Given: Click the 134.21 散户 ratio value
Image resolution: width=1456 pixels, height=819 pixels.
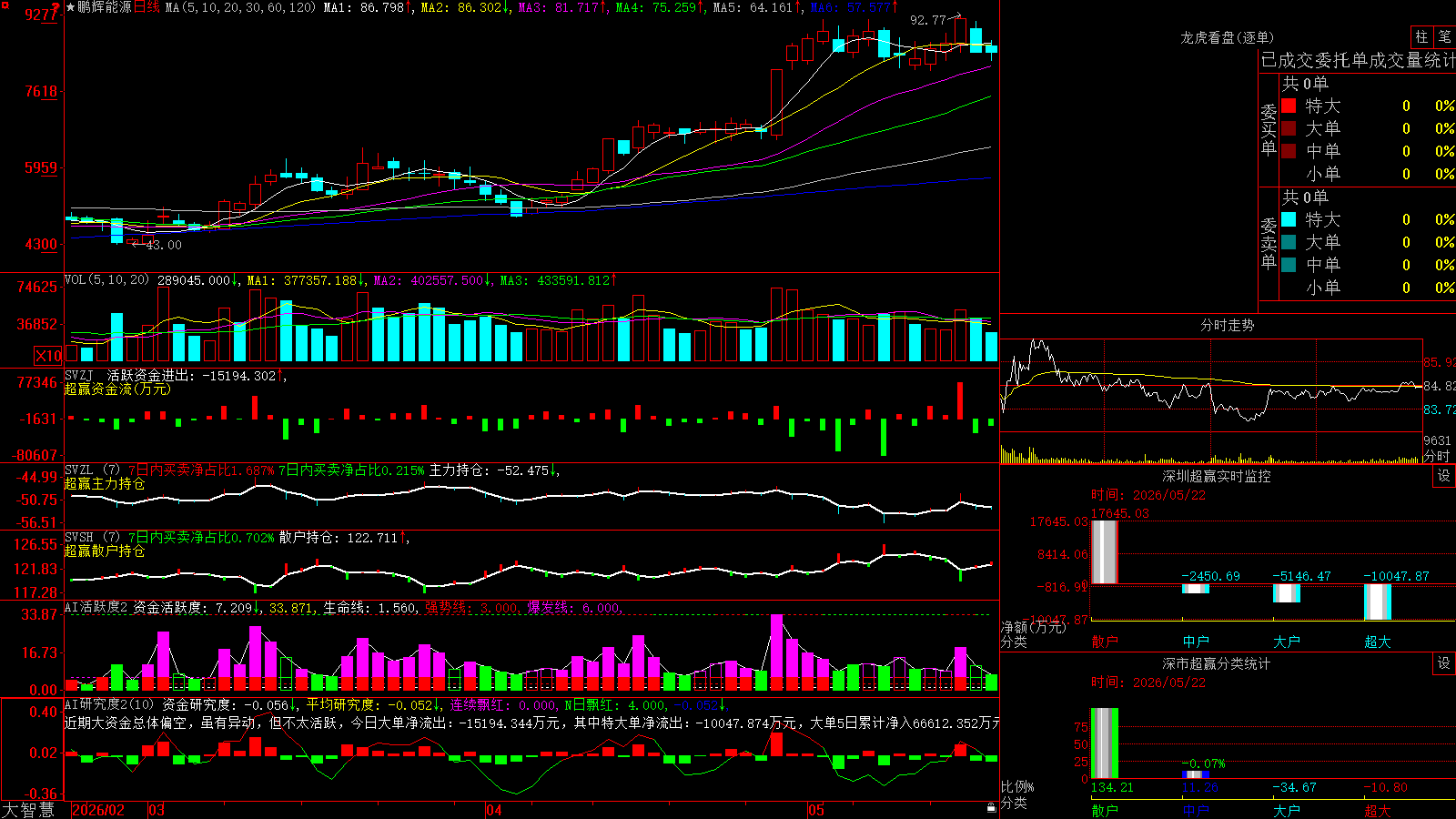Looking at the screenshot, I should (x=1113, y=787).
